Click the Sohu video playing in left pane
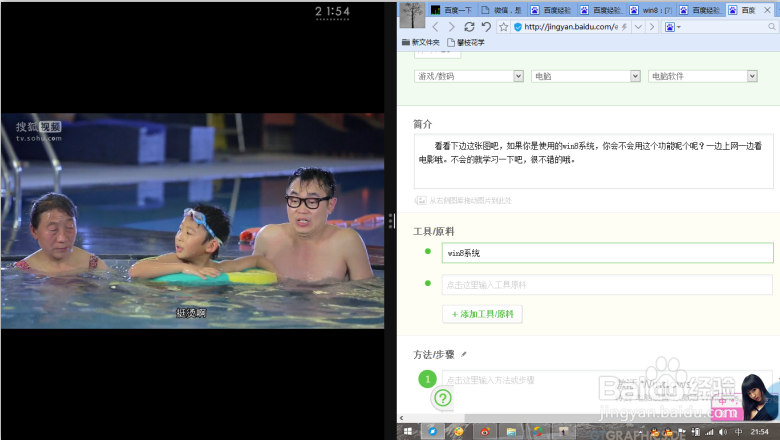Viewport: 780px width, 440px height. (193, 221)
